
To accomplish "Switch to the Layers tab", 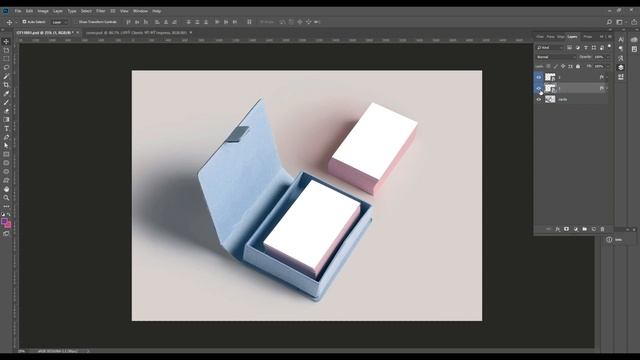I will (x=572, y=37).
